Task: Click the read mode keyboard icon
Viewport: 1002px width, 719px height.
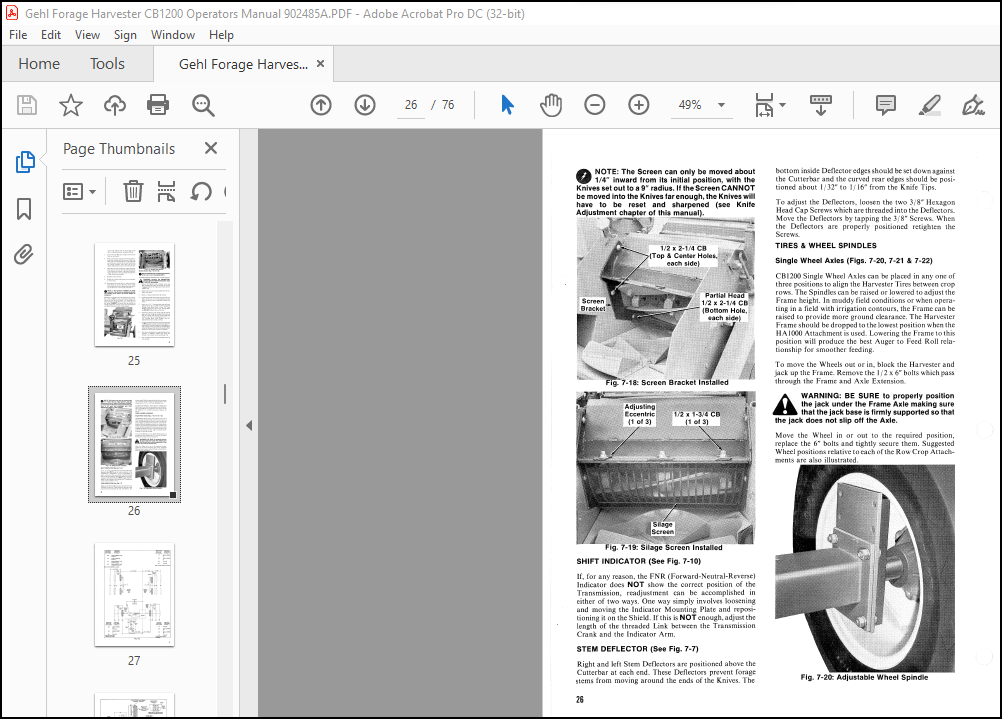Action: 821,105
